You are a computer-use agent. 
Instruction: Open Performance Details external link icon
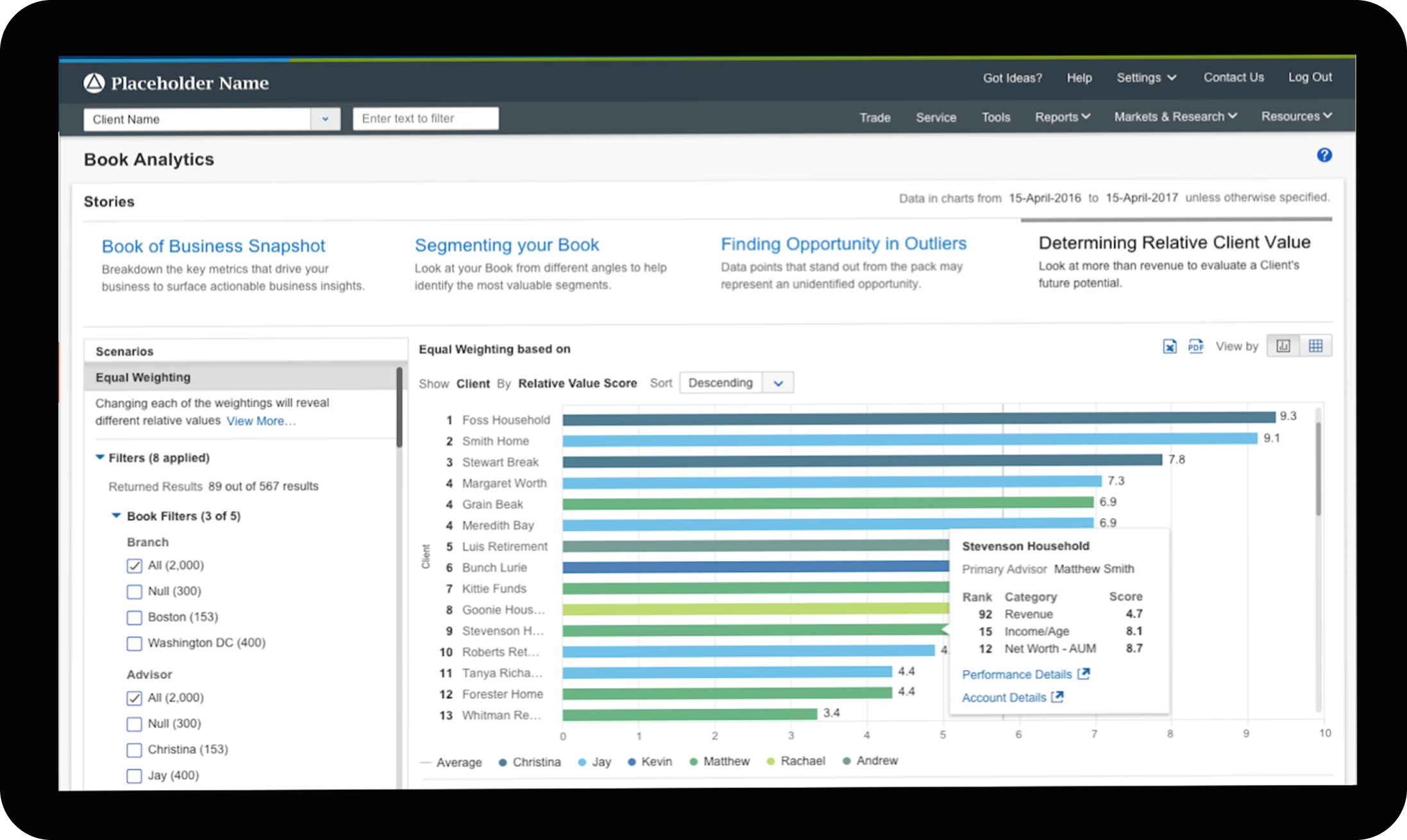[1083, 674]
